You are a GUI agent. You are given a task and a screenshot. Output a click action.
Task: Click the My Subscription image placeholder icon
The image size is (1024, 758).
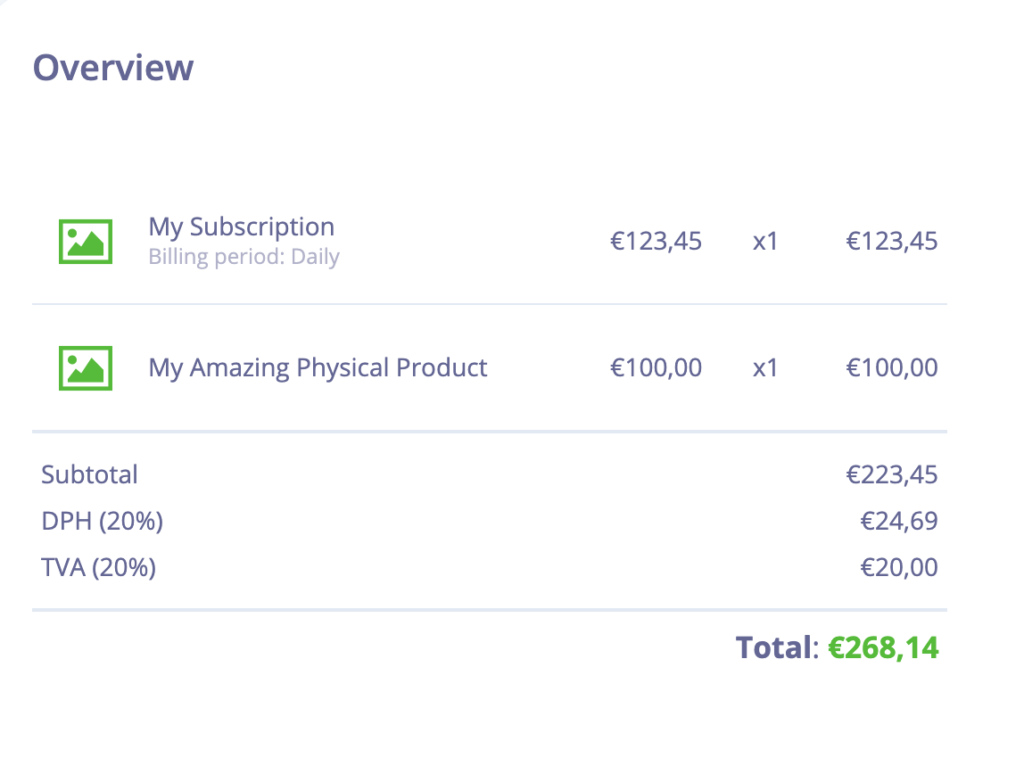click(85, 241)
